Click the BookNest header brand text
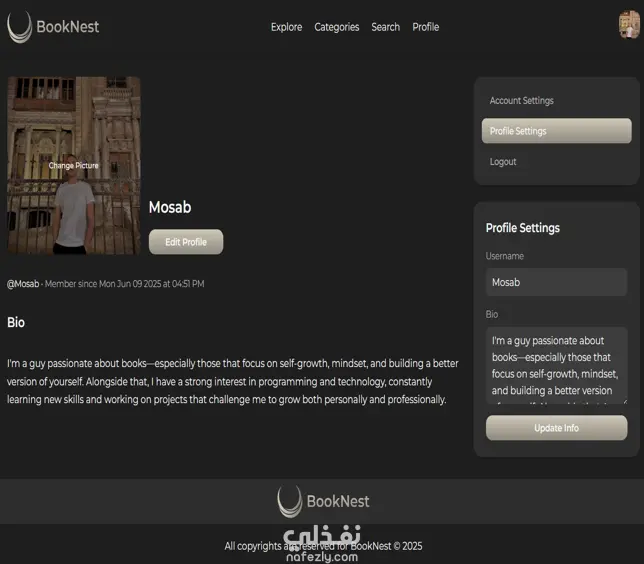 68,27
